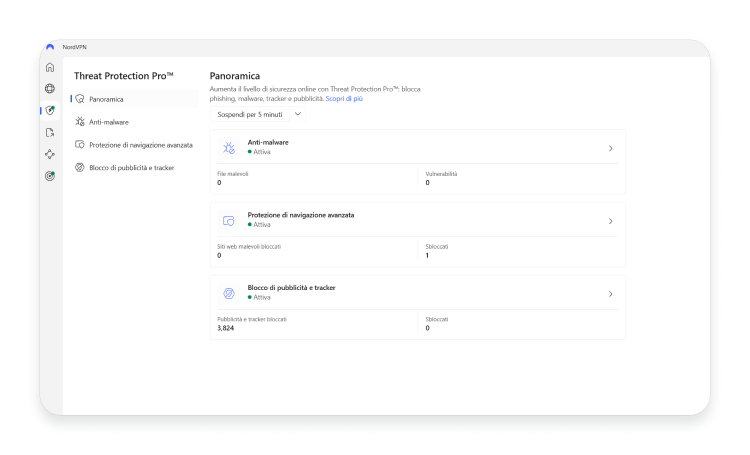Click the Pubblicità e tracker bloccati label
Screen dimensions: 750x455
coord(252,319)
